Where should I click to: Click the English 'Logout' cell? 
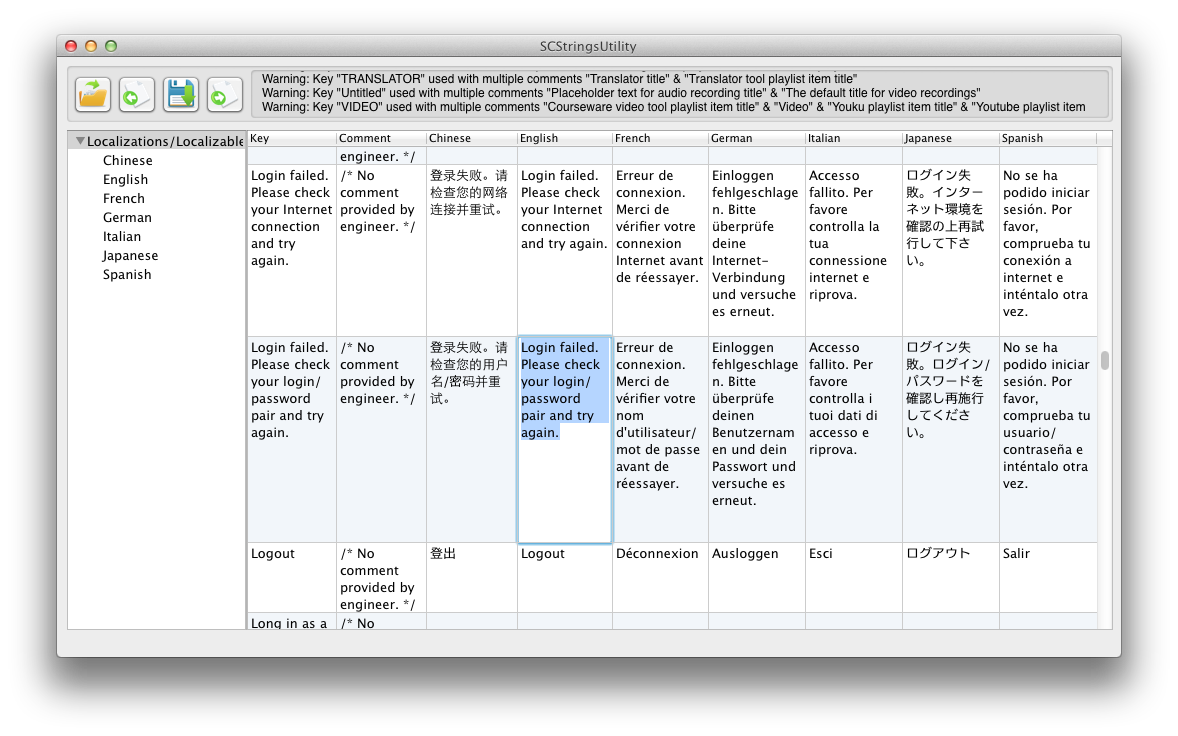pyautogui.click(x=564, y=578)
